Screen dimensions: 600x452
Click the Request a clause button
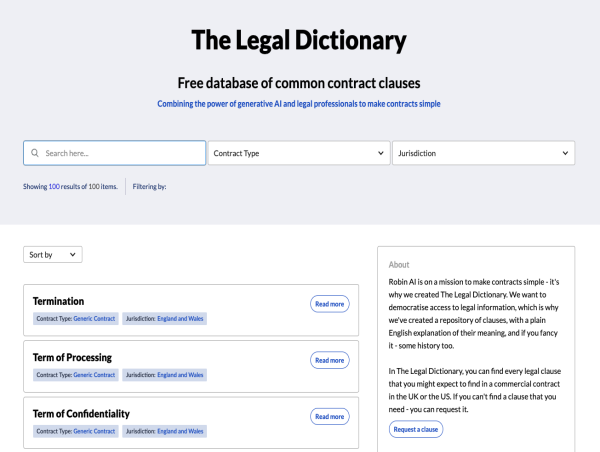point(416,429)
